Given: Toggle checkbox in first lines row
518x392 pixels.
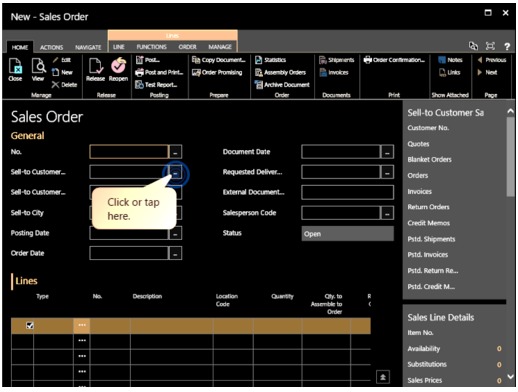Looking at the screenshot, I should click(x=30, y=325).
